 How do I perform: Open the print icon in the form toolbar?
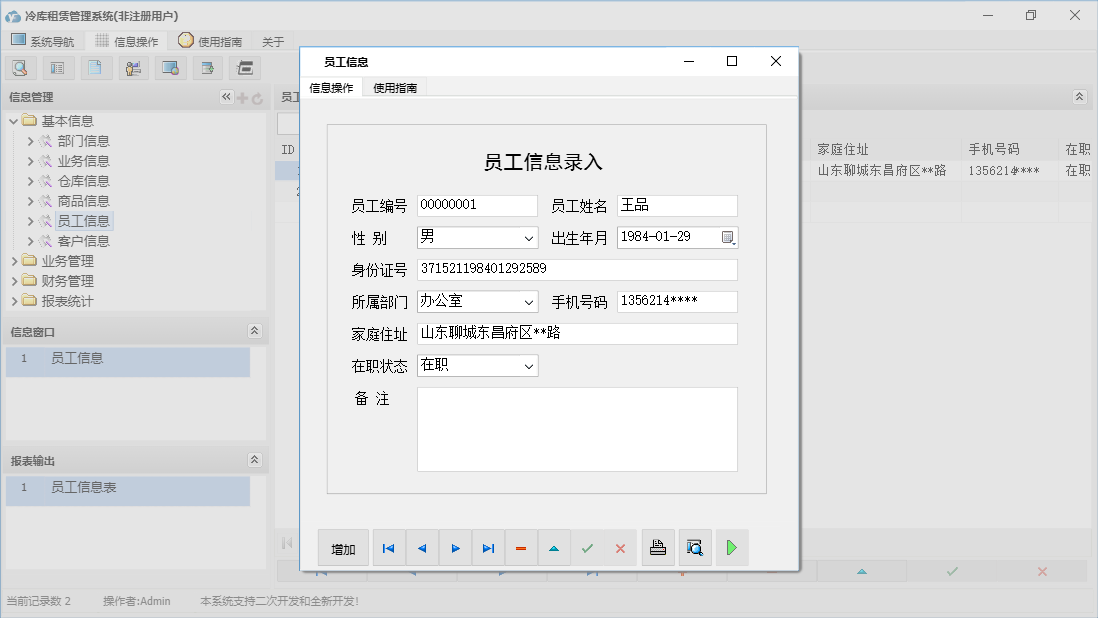click(658, 547)
